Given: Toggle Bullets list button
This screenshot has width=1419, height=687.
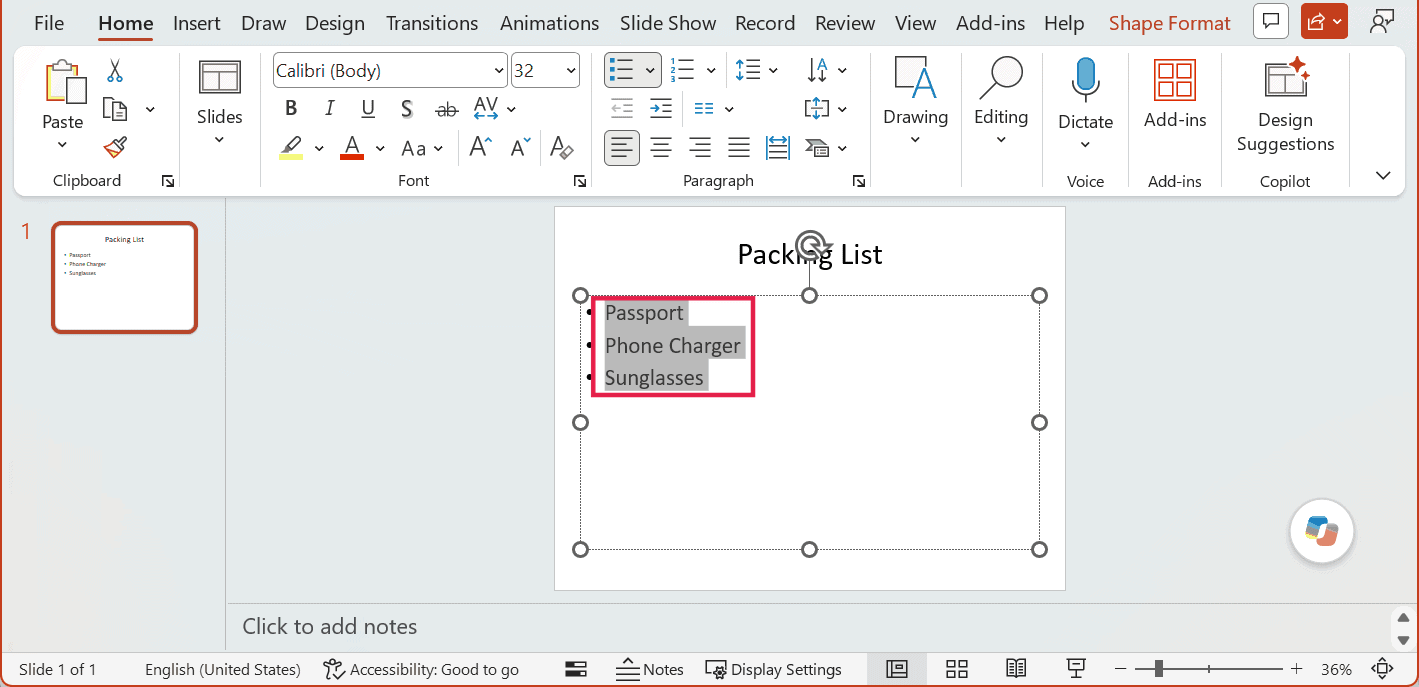Looking at the screenshot, I should coord(622,70).
